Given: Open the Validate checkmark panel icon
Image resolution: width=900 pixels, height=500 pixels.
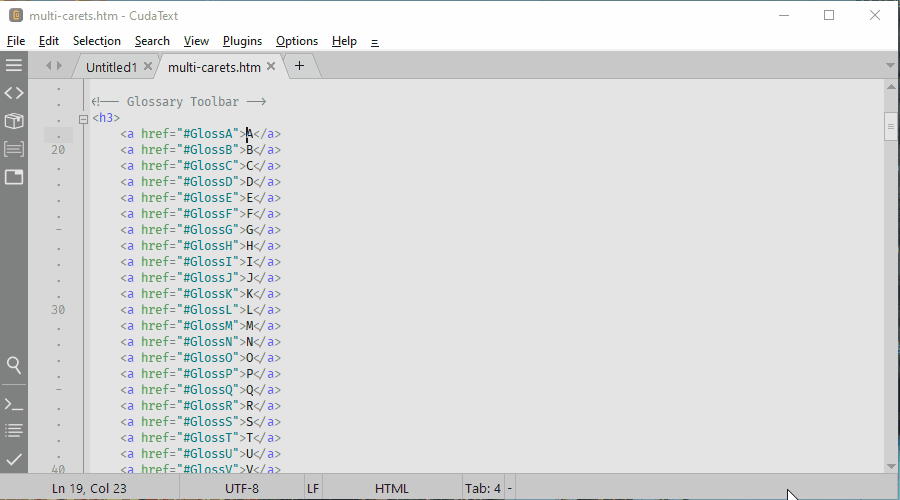Looking at the screenshot, I should pos(14,459).
